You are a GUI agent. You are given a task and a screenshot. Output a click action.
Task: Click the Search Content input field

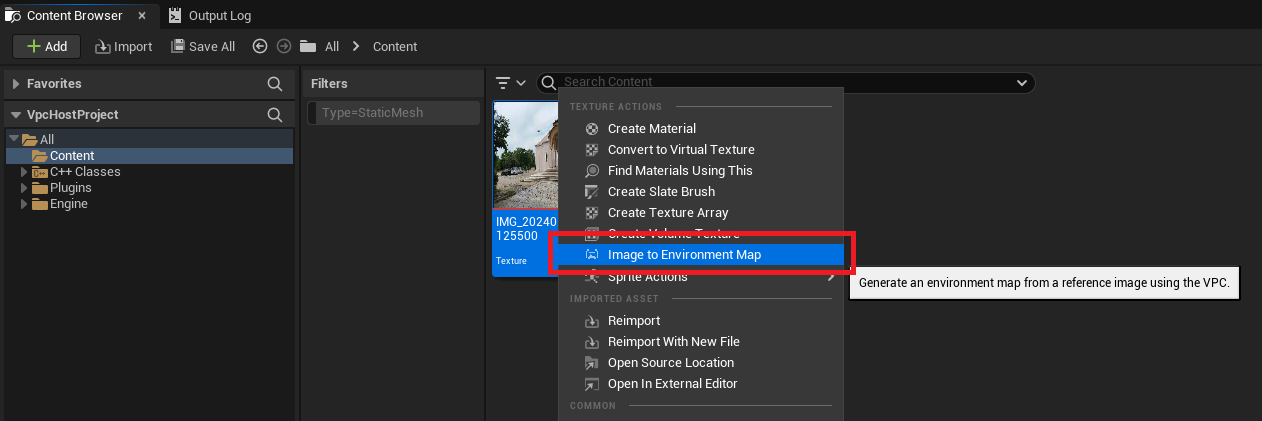tap(780, 82)
